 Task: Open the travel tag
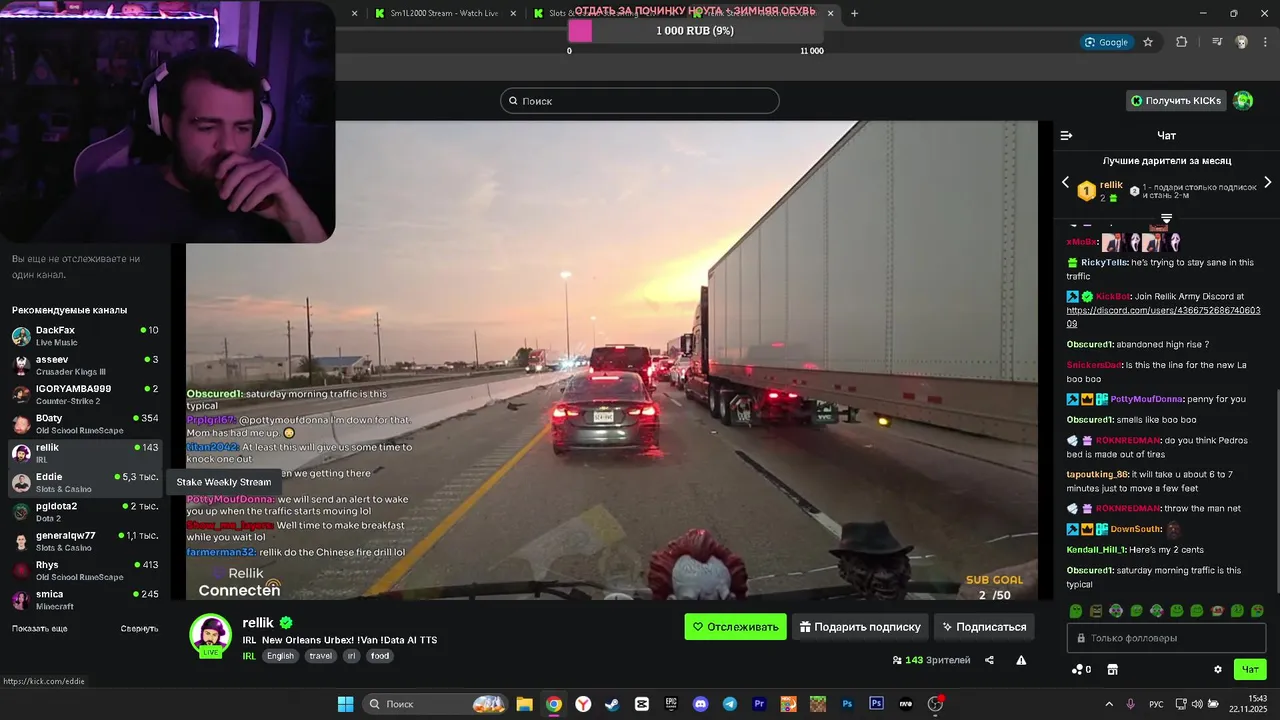click(x=320, y=656)
